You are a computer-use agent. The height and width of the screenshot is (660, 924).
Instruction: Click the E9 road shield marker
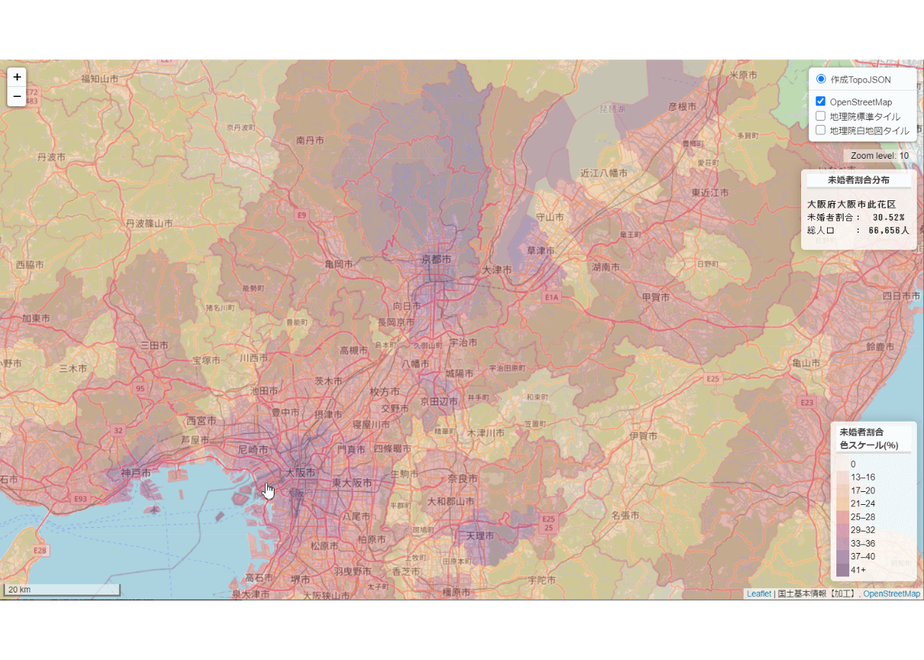pyautogui.click(x=302, y=215)
